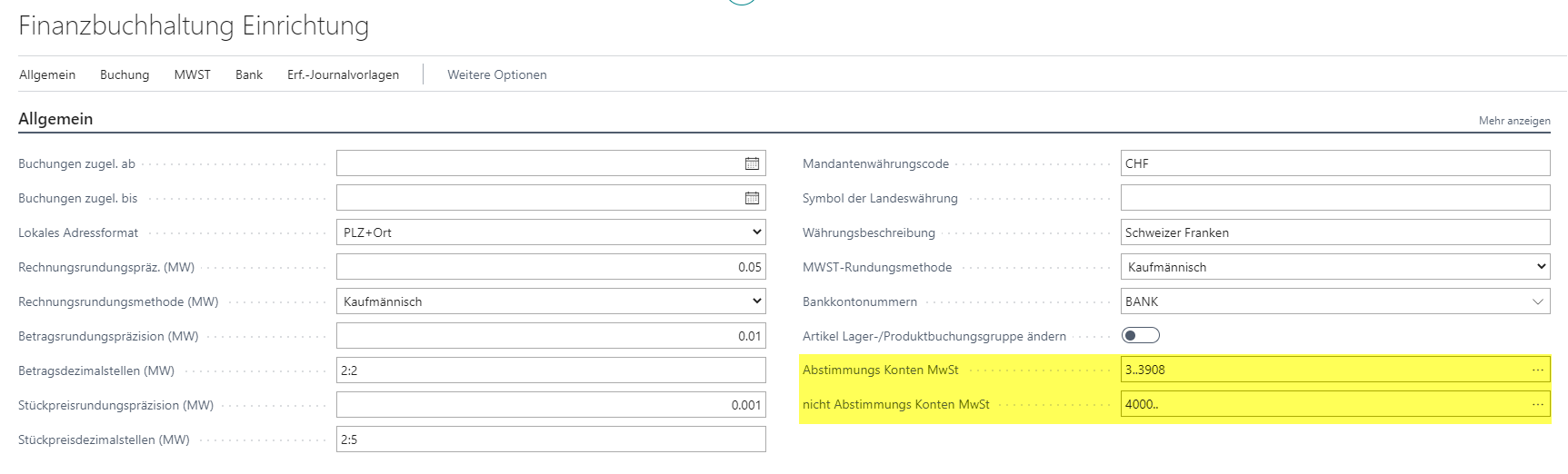
Task: Click the Rechnungsrundungspräz. (MW) field 0.05
Action: [551, 267]
